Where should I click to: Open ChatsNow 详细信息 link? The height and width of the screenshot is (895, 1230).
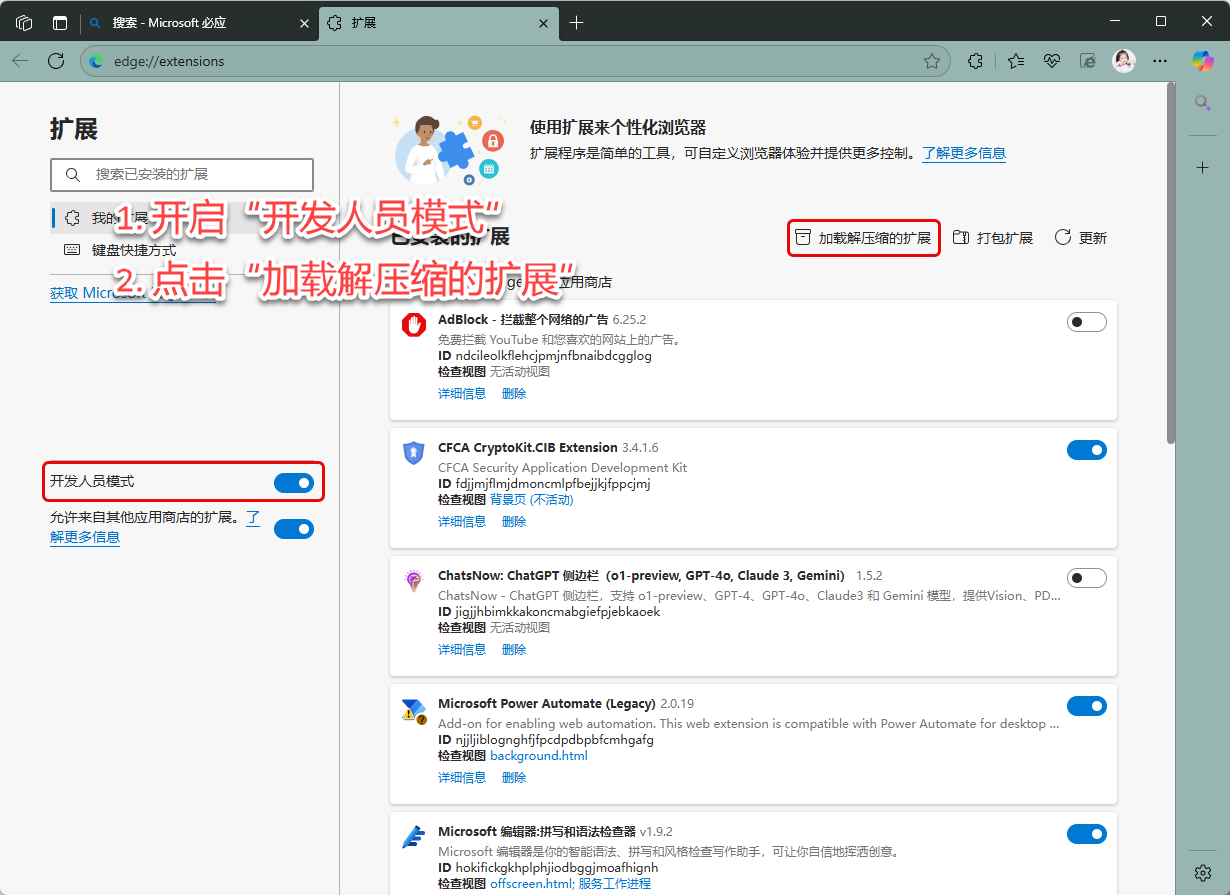coord(462,650)
